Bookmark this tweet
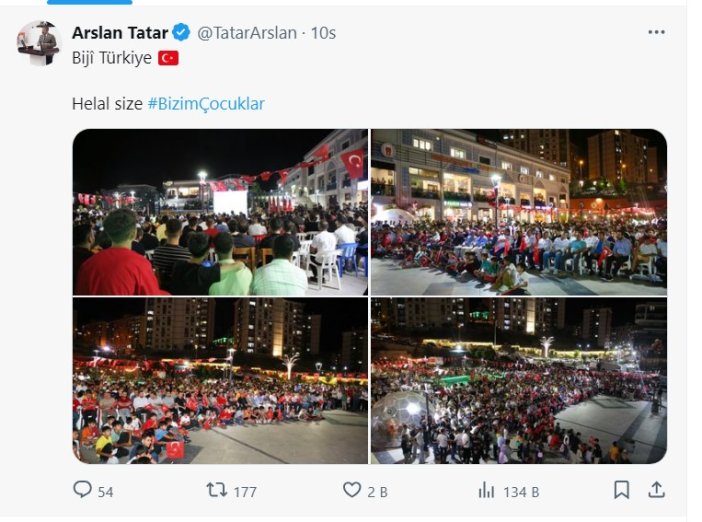702x522 pixels. tap(621, 490)
